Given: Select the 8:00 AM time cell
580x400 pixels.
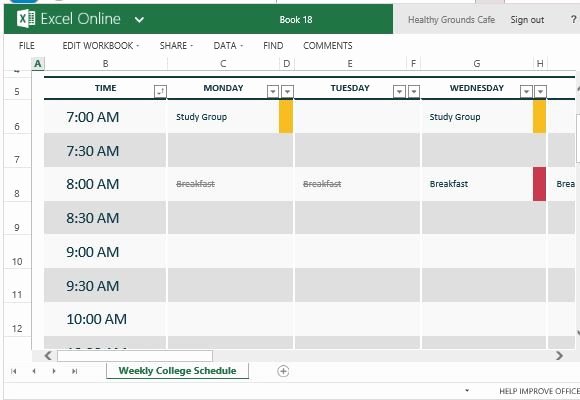Looking at the screenshot, I should [105, 184].
